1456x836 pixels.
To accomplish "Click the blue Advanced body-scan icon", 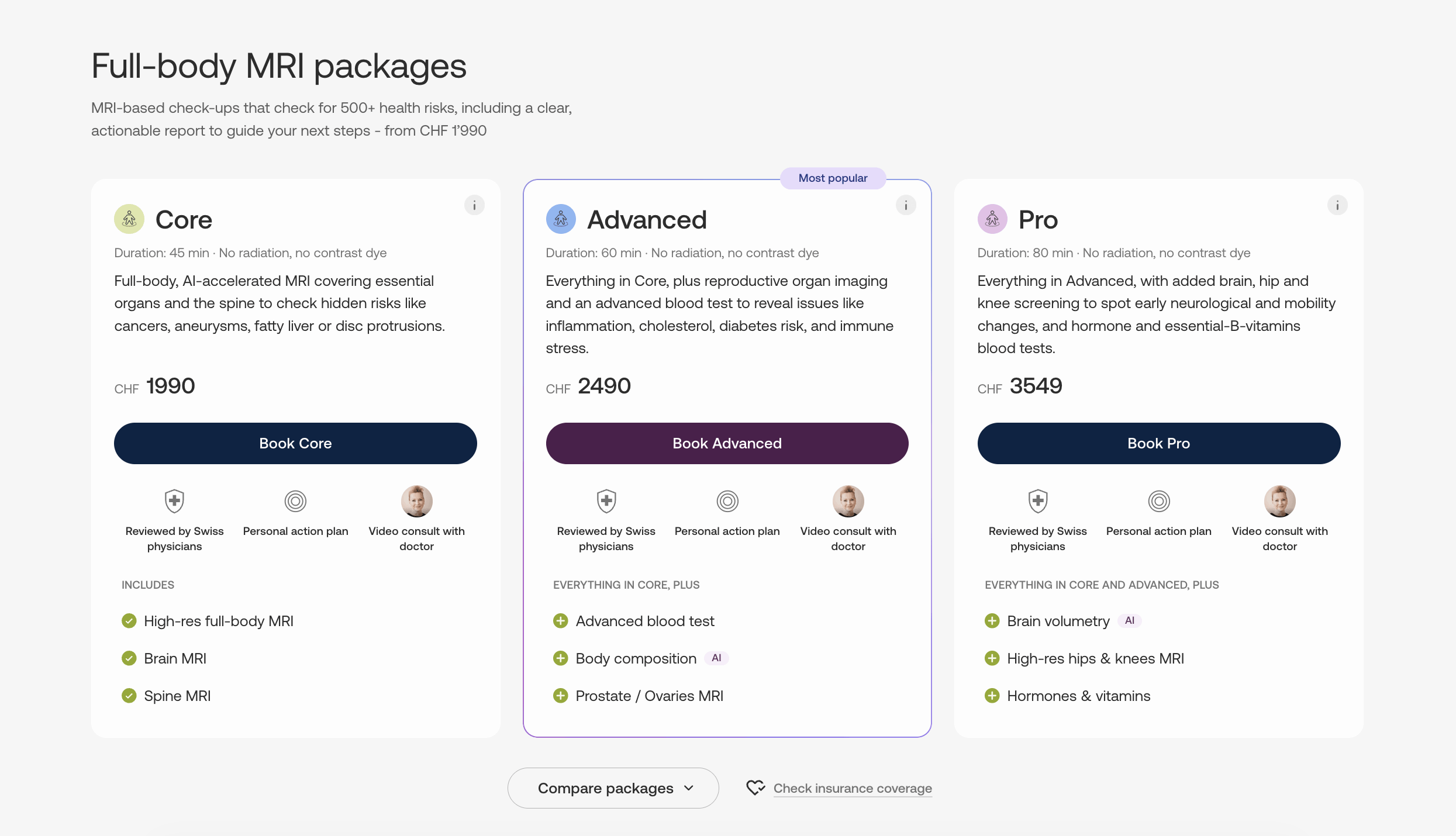I will [x=561, y=219].
